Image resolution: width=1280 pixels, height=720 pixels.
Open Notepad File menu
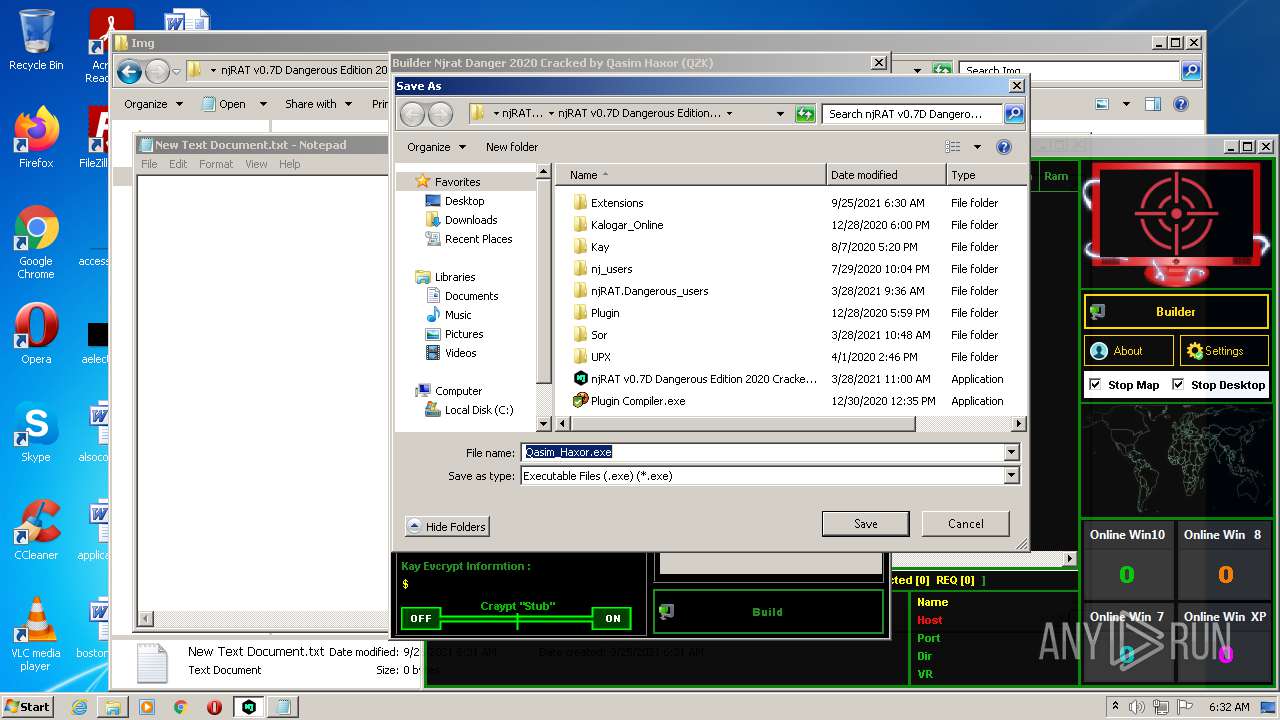pyautogui.click(x=149, y=164)
